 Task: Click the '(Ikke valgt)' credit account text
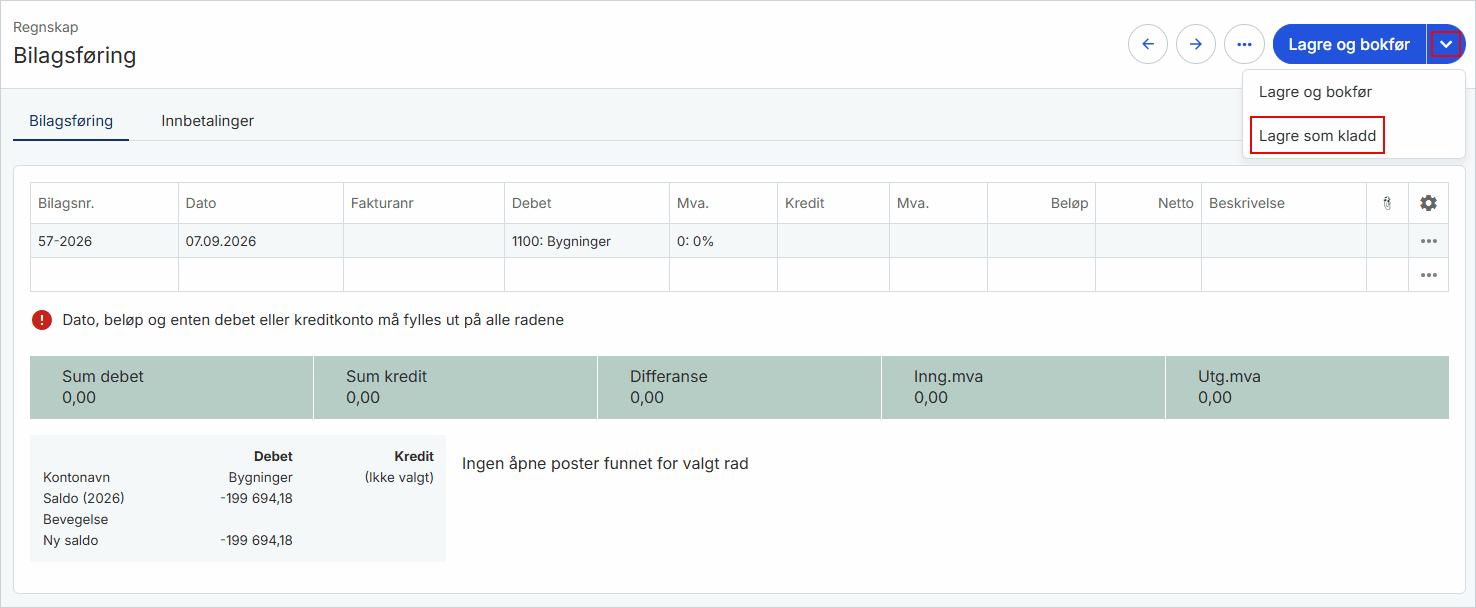pyautogui.click(x=399, y=477)
